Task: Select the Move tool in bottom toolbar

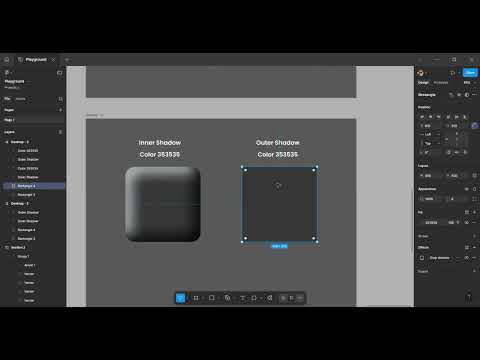Action: 180,298
